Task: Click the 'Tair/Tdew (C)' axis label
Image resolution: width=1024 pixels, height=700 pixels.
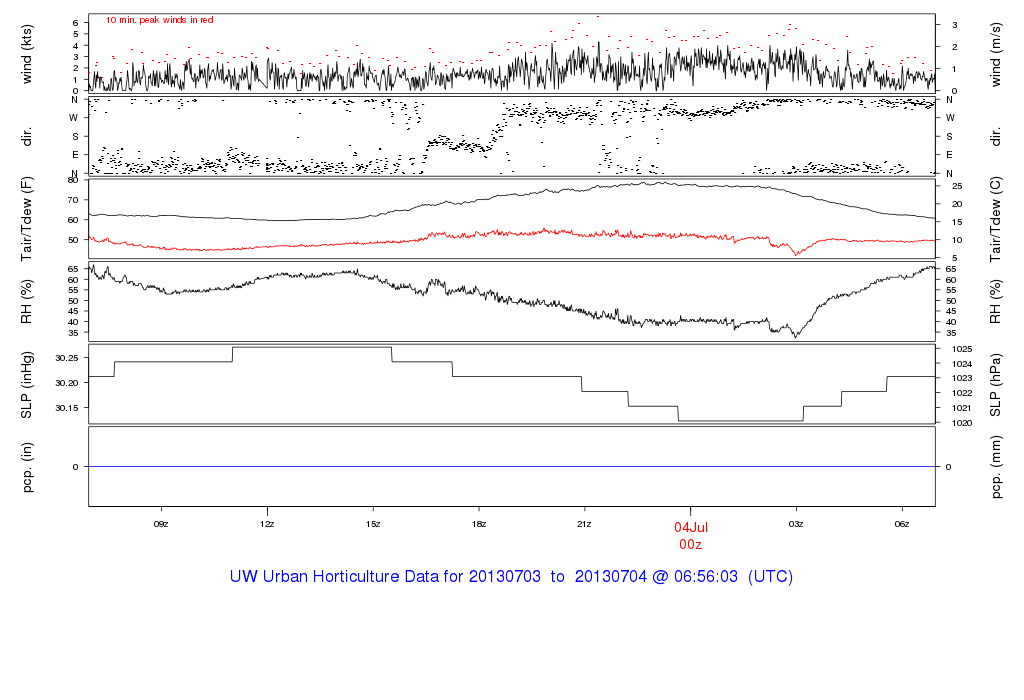Action: pyautogui.click(x=995, y=219)
